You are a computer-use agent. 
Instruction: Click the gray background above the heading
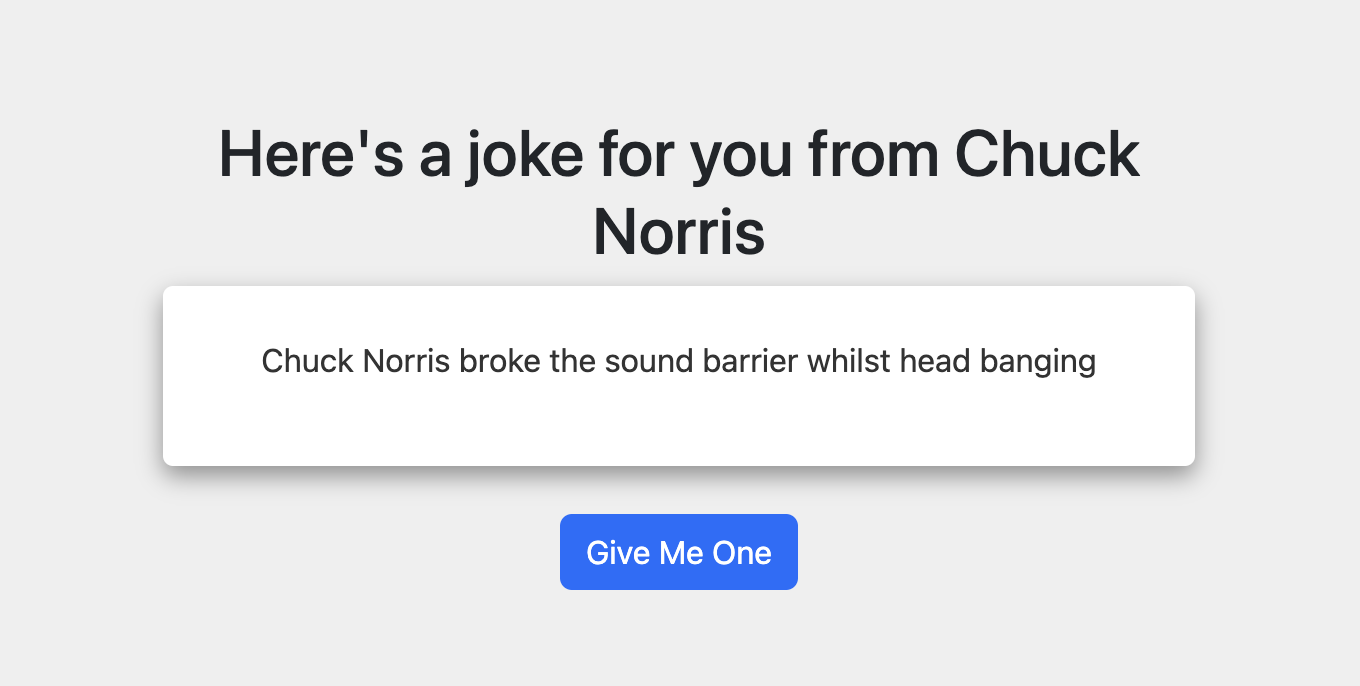pos(678,55)
